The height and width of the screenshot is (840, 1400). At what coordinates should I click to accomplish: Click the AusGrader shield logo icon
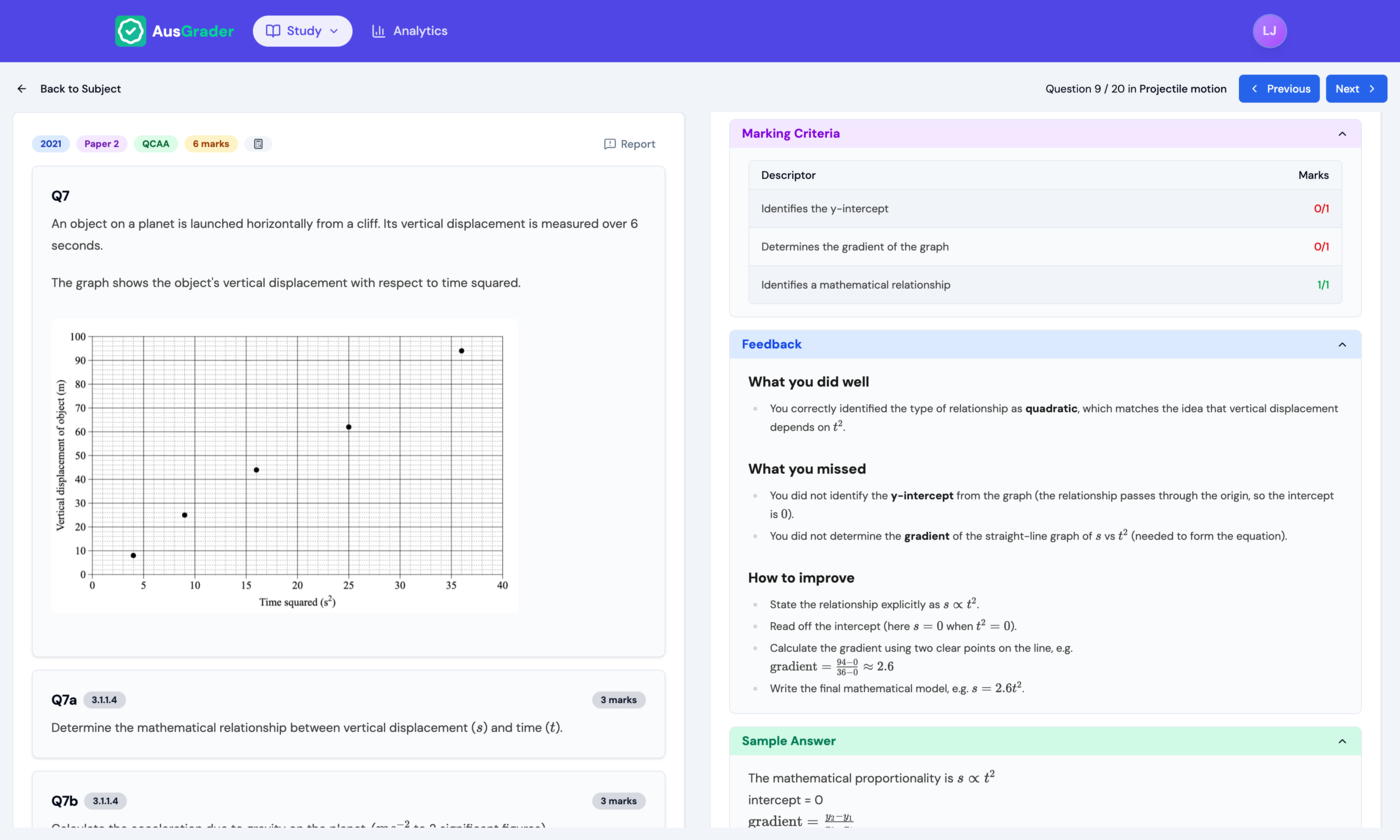[131, 31]
